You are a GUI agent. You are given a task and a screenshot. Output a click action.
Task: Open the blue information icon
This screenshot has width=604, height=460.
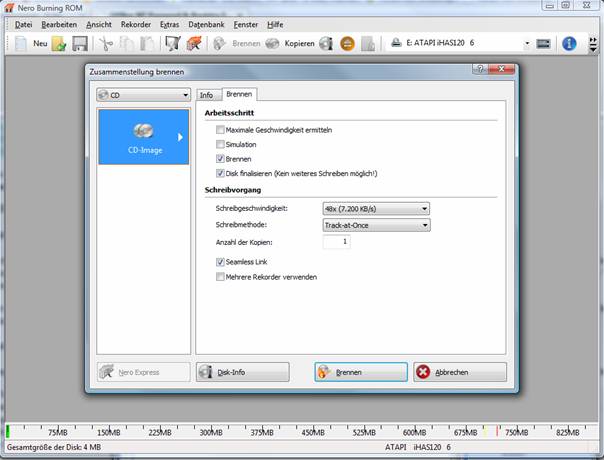click(x=569, y=44)
